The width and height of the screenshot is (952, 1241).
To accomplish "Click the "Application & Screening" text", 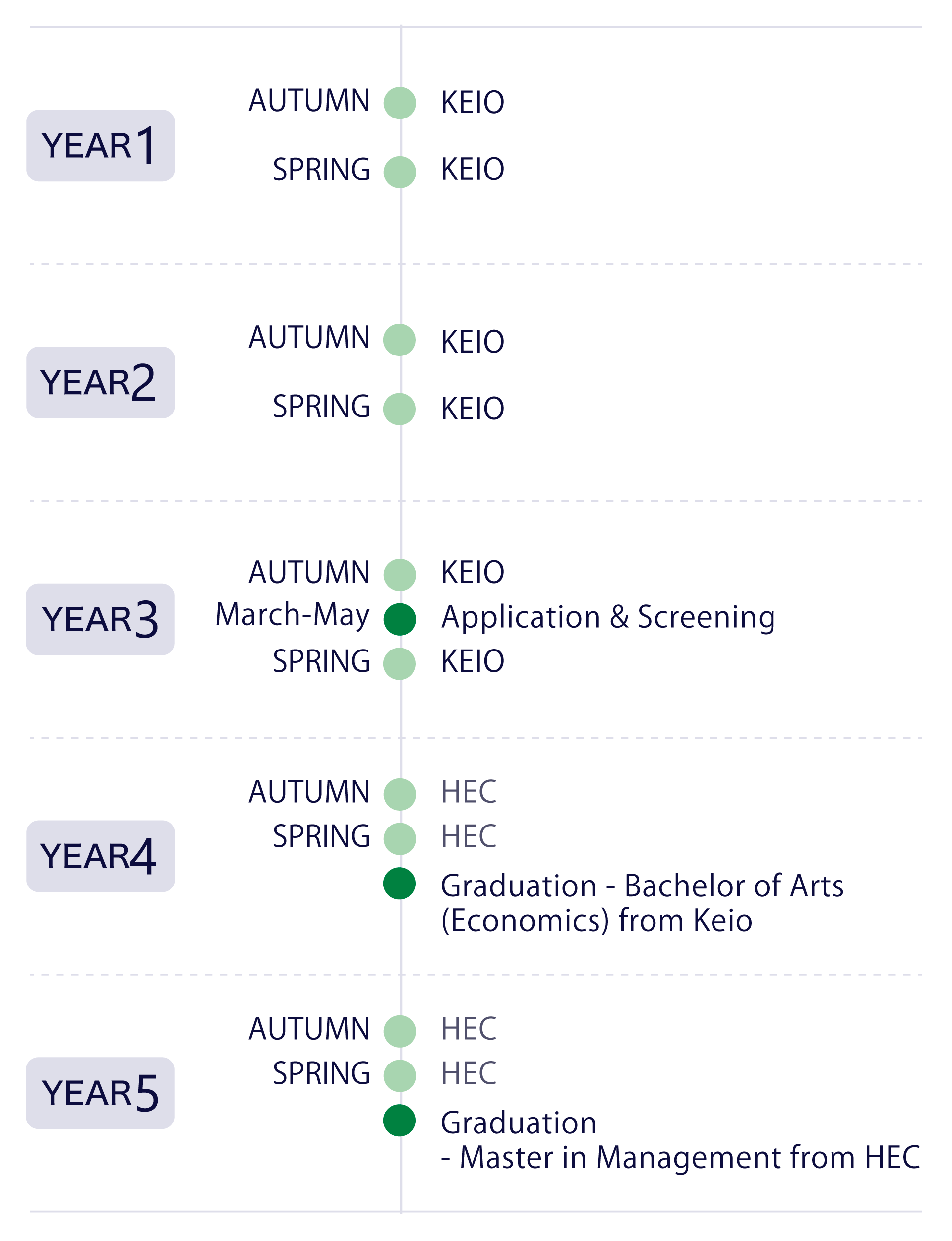I will tap(608, 617).
